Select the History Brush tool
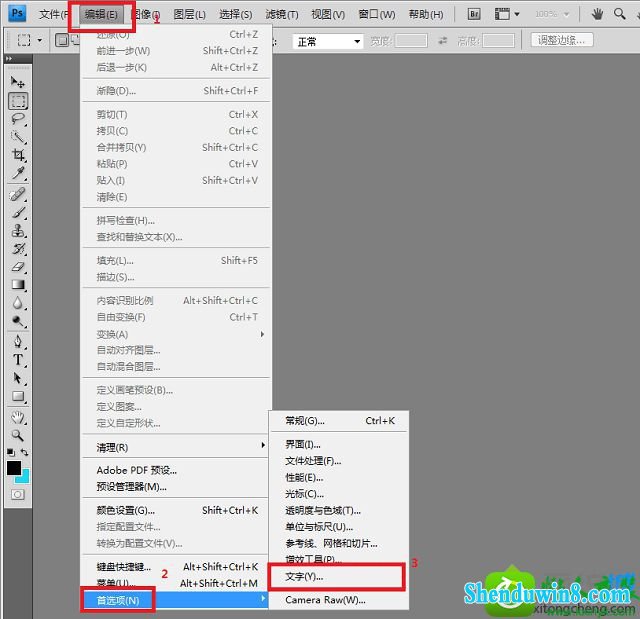Image resolution: width=640 pixels, height=619 pixels. point(18,248)
